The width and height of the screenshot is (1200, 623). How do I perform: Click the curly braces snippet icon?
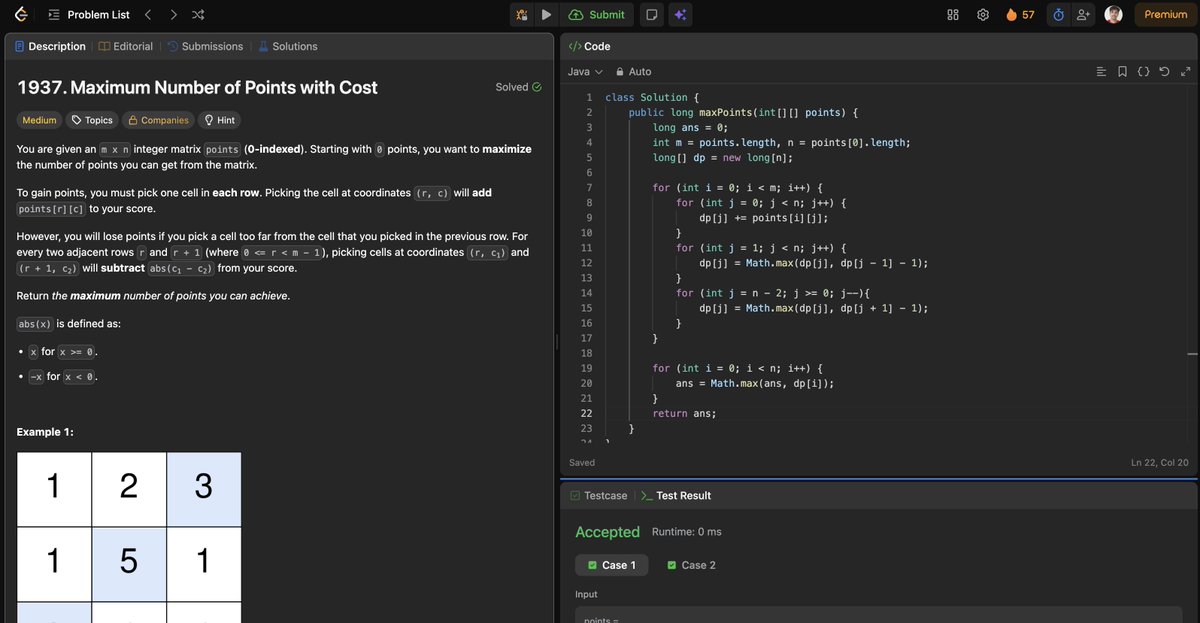(1144, 72)
